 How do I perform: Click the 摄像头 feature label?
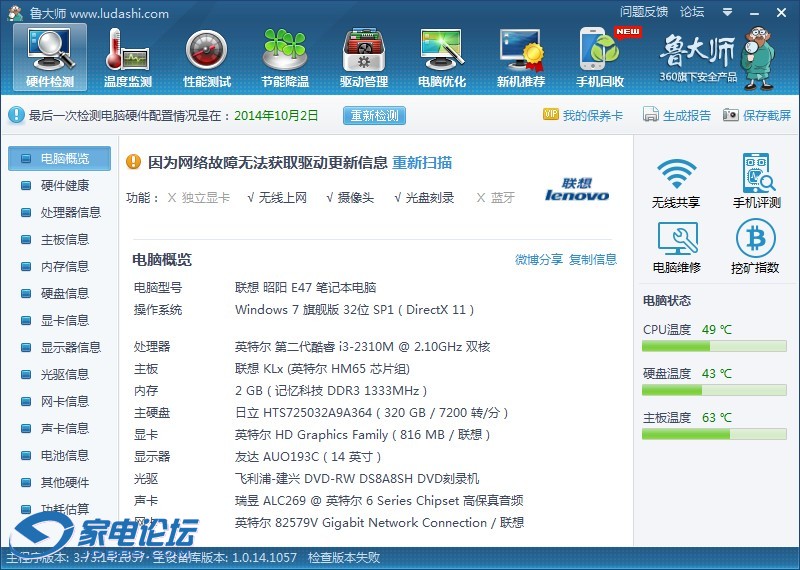pos(356,197)
